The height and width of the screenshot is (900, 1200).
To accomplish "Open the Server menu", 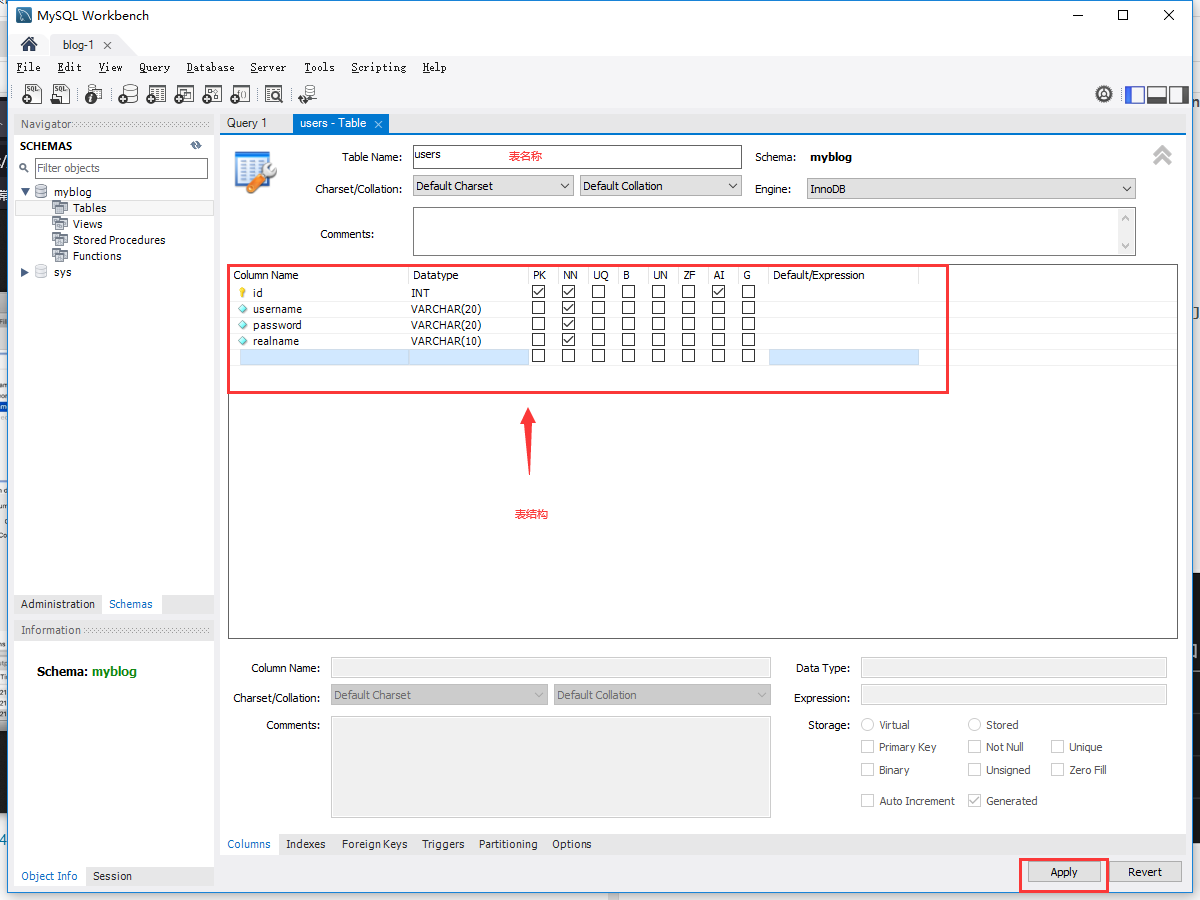I will [268, 67].
